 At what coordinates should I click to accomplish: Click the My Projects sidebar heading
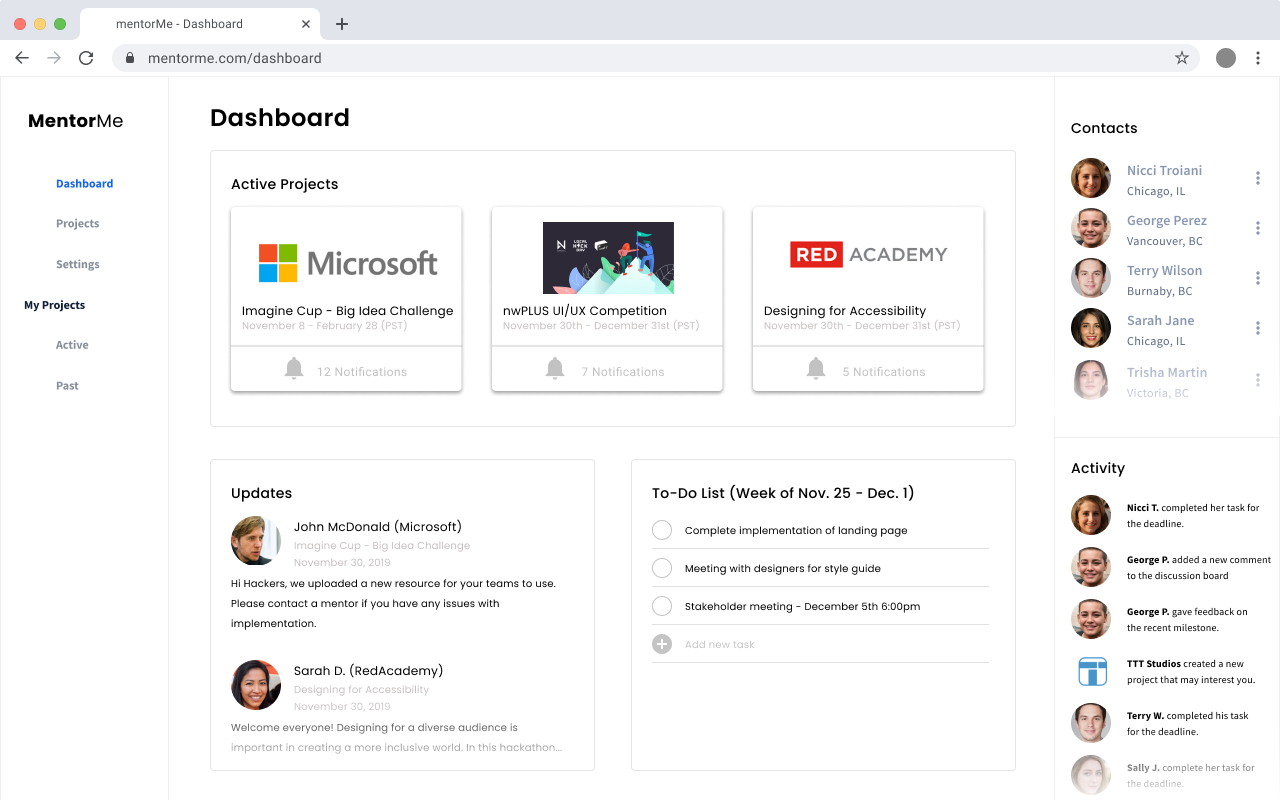coord(55,305)
